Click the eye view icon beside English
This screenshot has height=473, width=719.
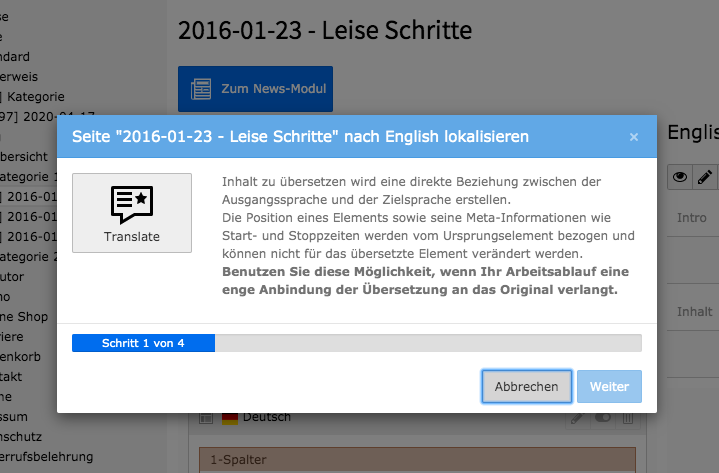tap(680, 177)
